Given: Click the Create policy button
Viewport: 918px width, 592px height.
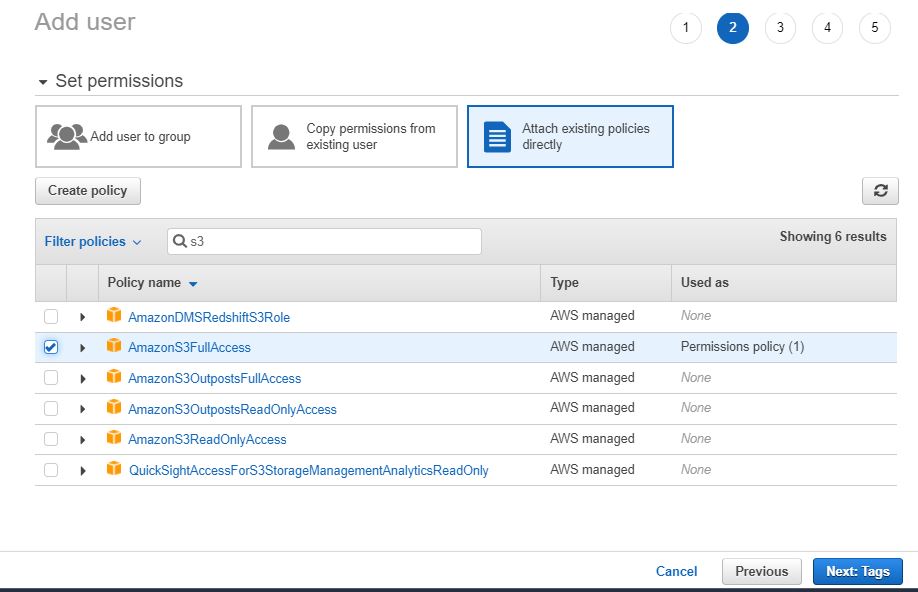Looking at the screenshot, I should pyautogui.click(x=87, y=190).
